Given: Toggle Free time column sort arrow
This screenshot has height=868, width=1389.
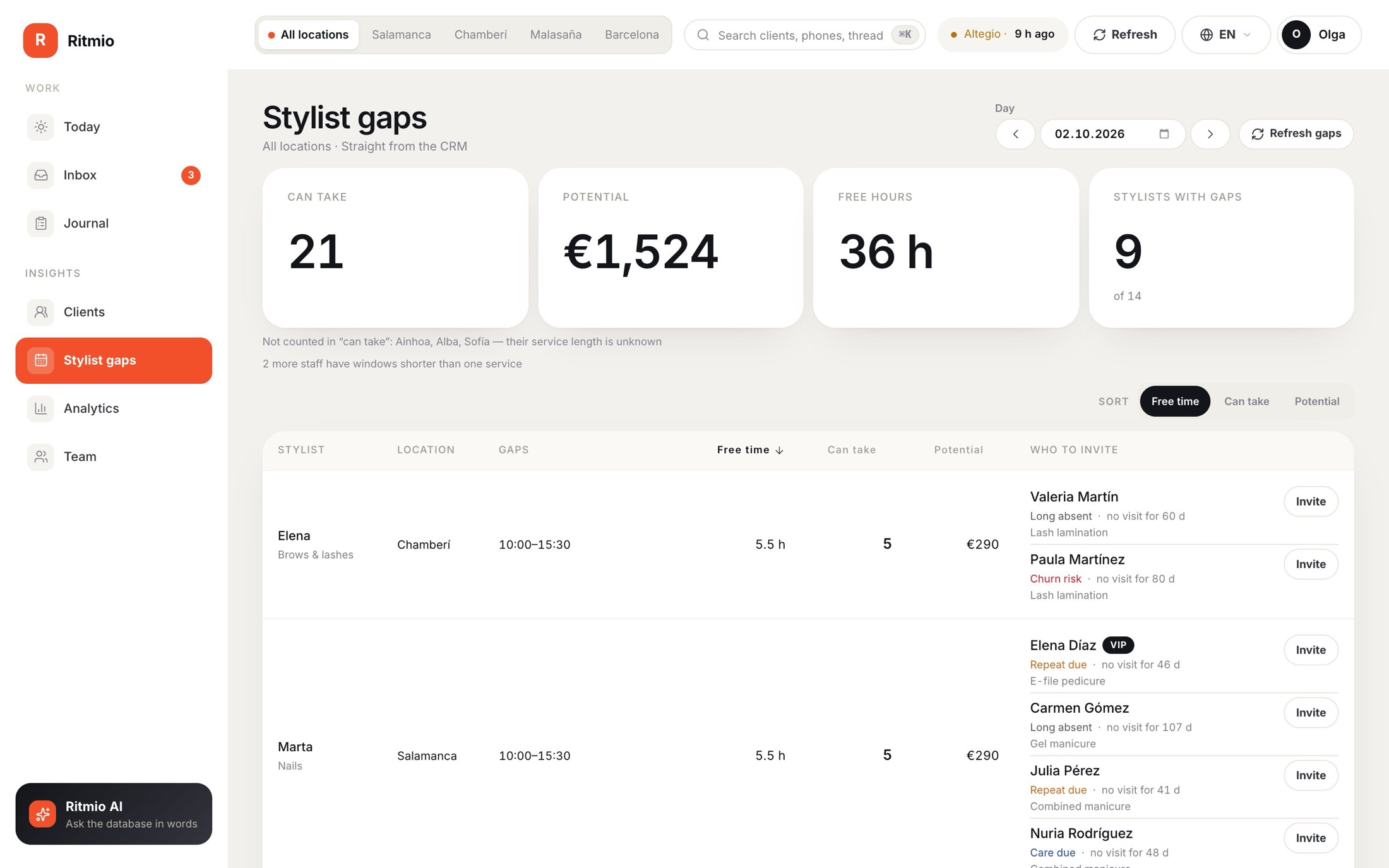Looking at the screenshot, I should click(779, 450).
